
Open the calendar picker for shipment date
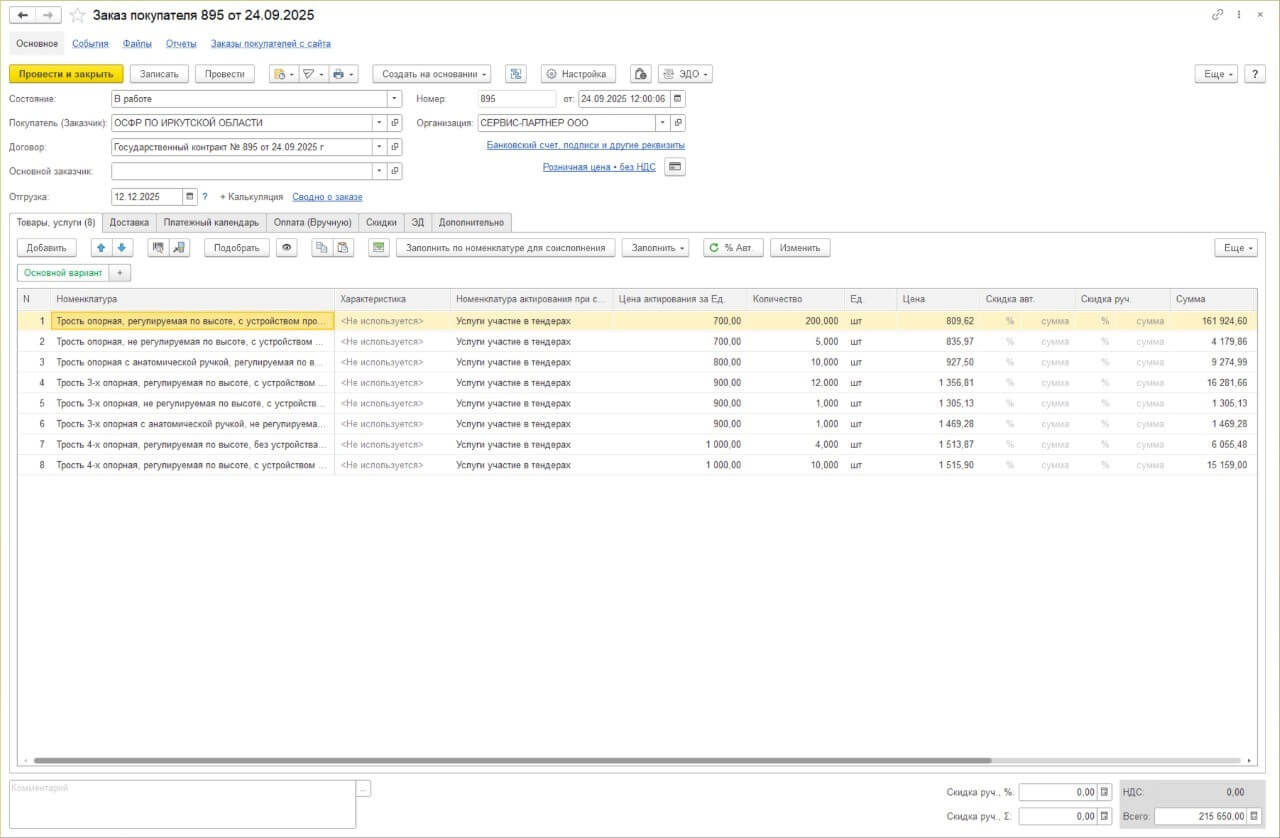[190, 197]
